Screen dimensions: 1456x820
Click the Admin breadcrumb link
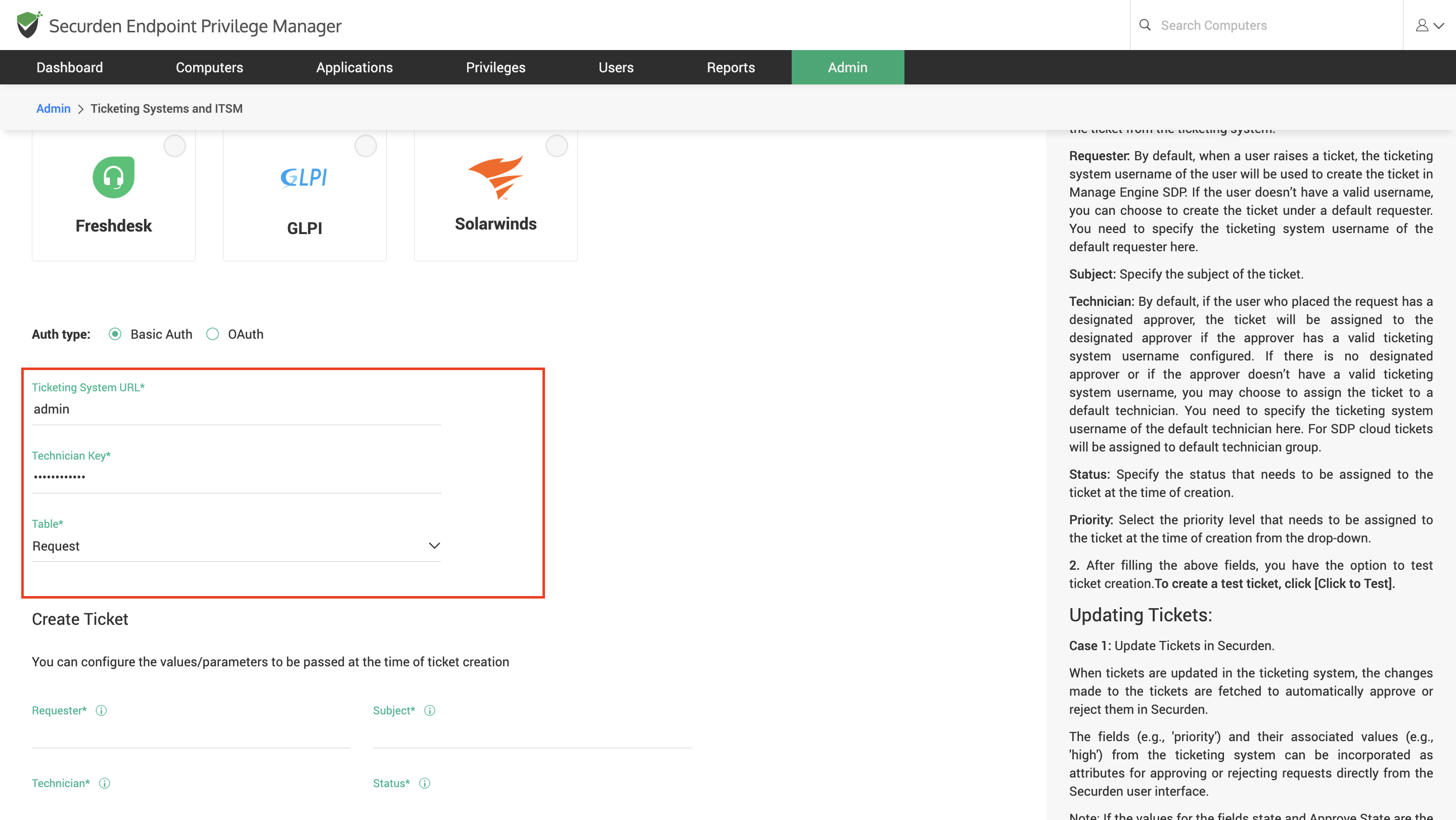[x=53, y=109]
